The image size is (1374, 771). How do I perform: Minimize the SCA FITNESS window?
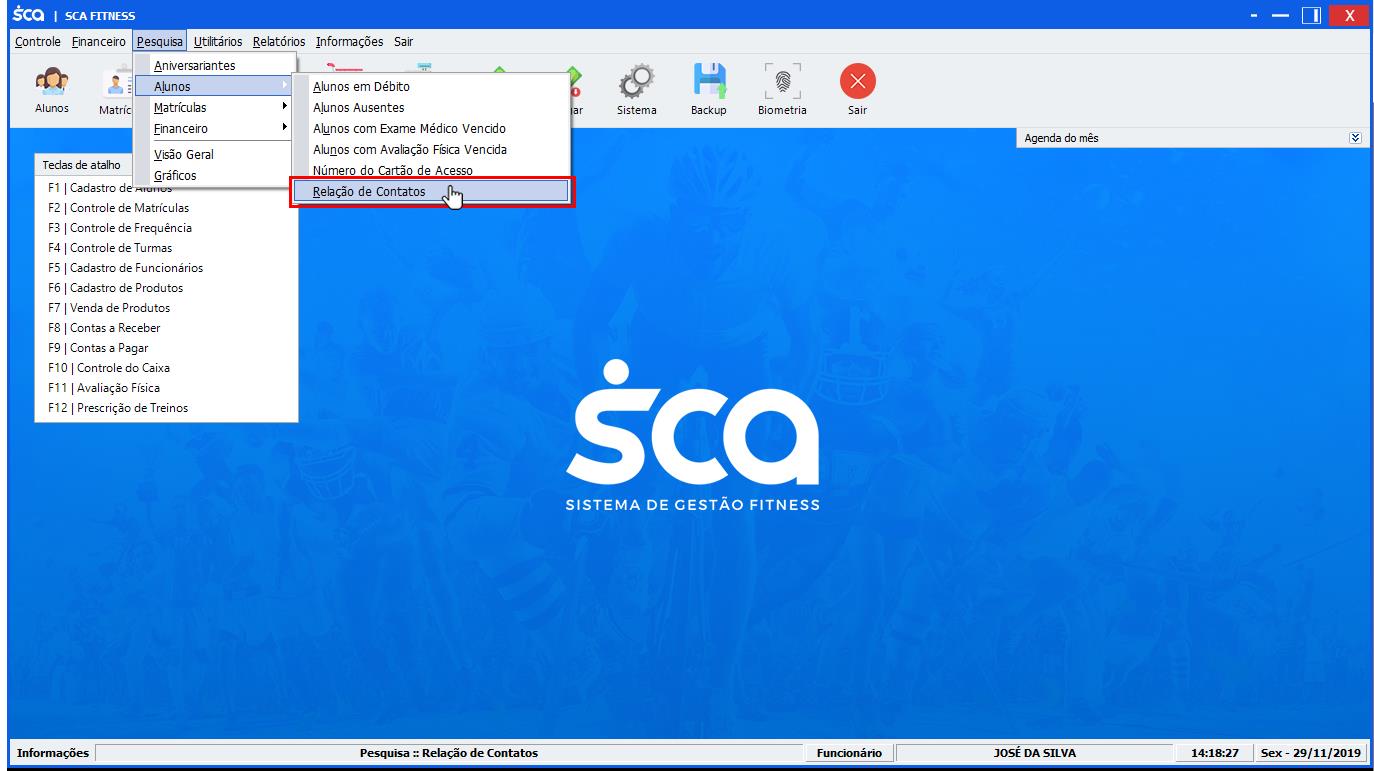click(1280, 15)
